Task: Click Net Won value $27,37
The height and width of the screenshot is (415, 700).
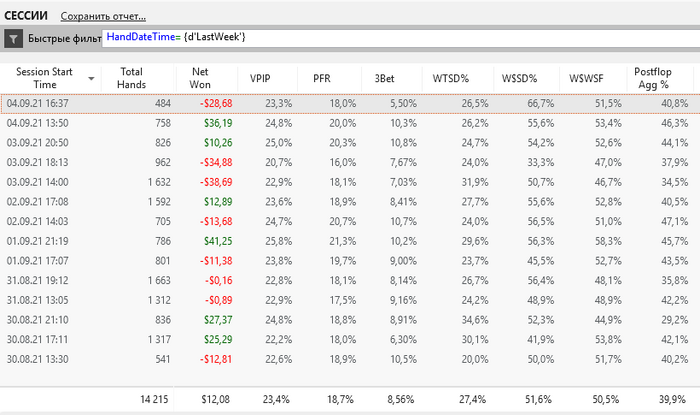Action: point(218,320)
